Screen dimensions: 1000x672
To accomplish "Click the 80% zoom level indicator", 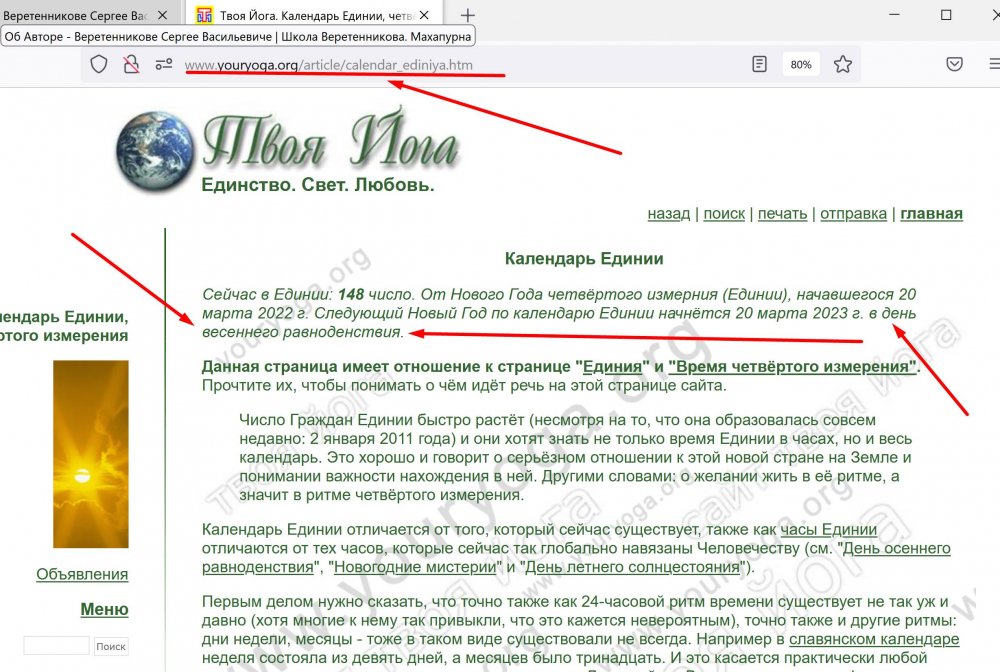I will pos(800,64).
